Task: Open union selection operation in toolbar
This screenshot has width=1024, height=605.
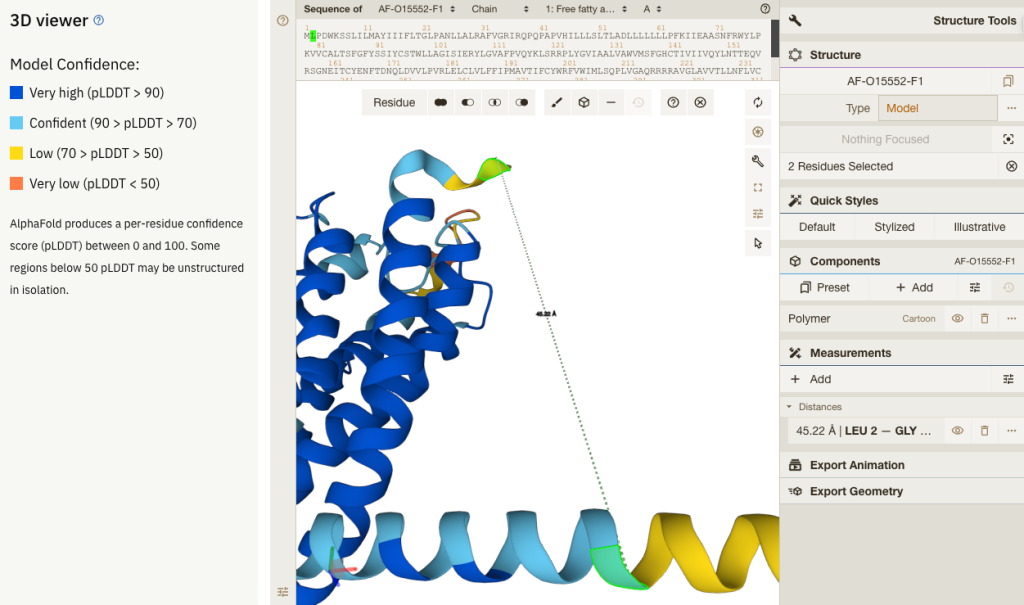Action: (441, 103)
